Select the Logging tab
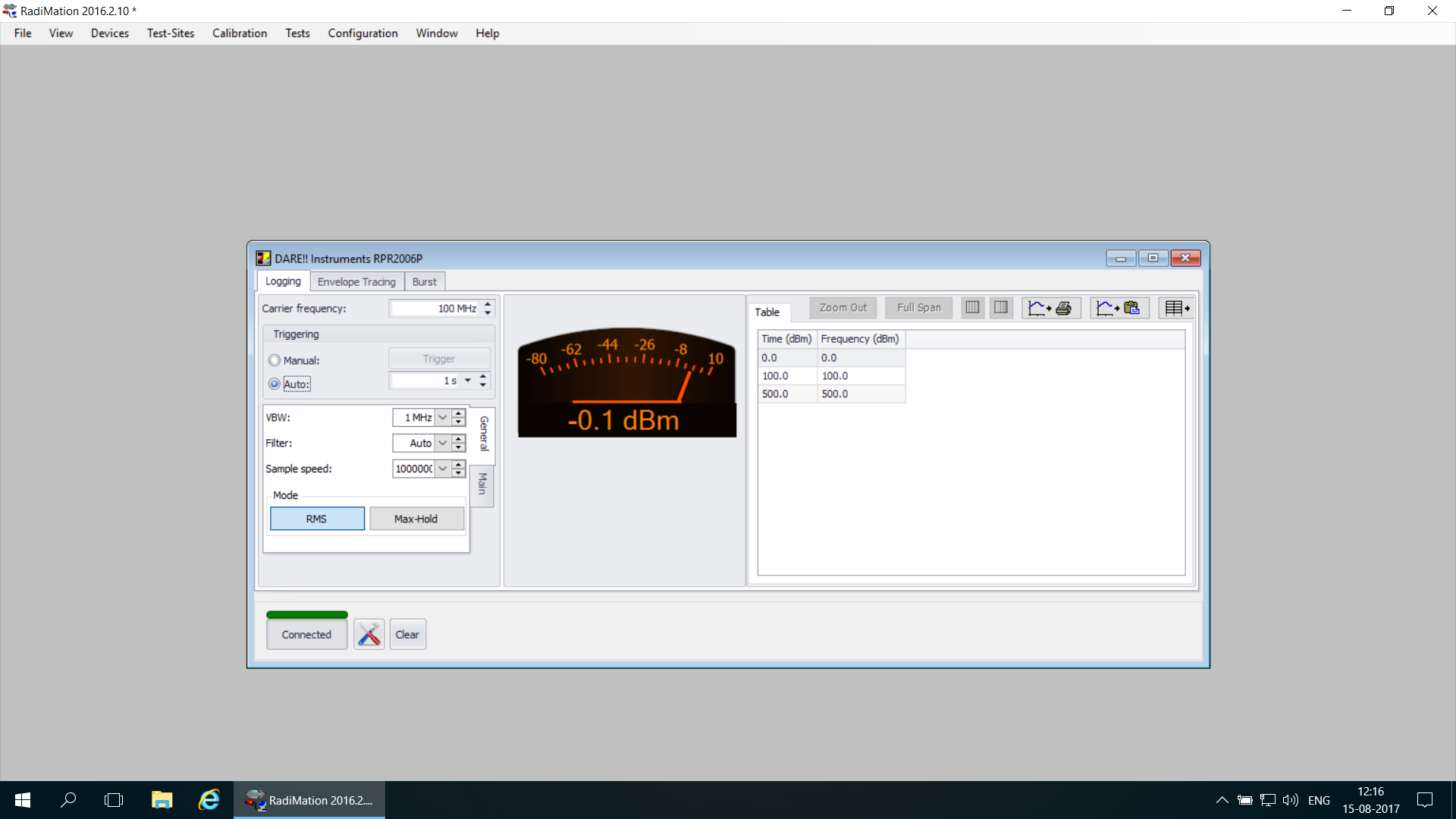 [284, 281]
